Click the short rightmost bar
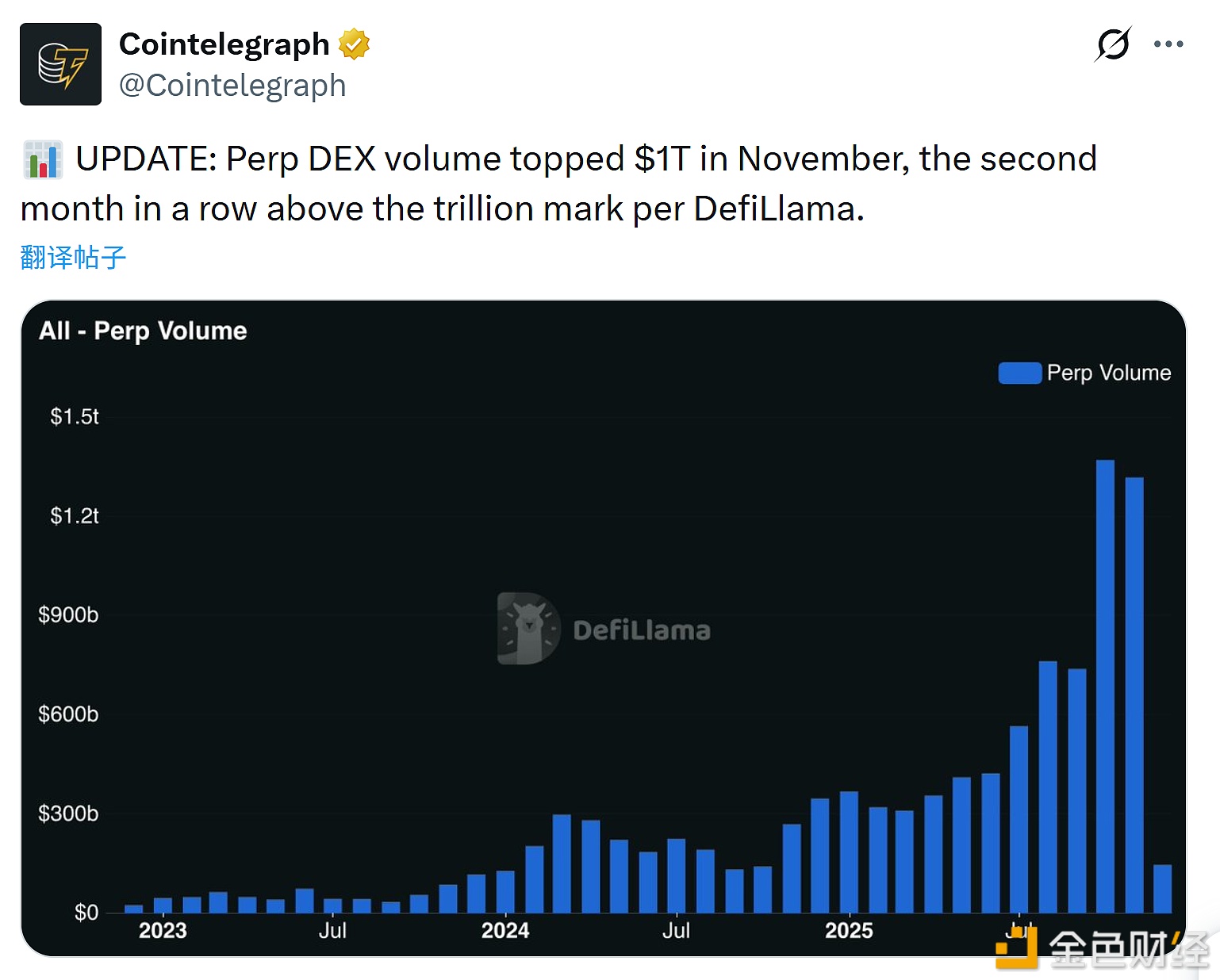 (1162, 889)
